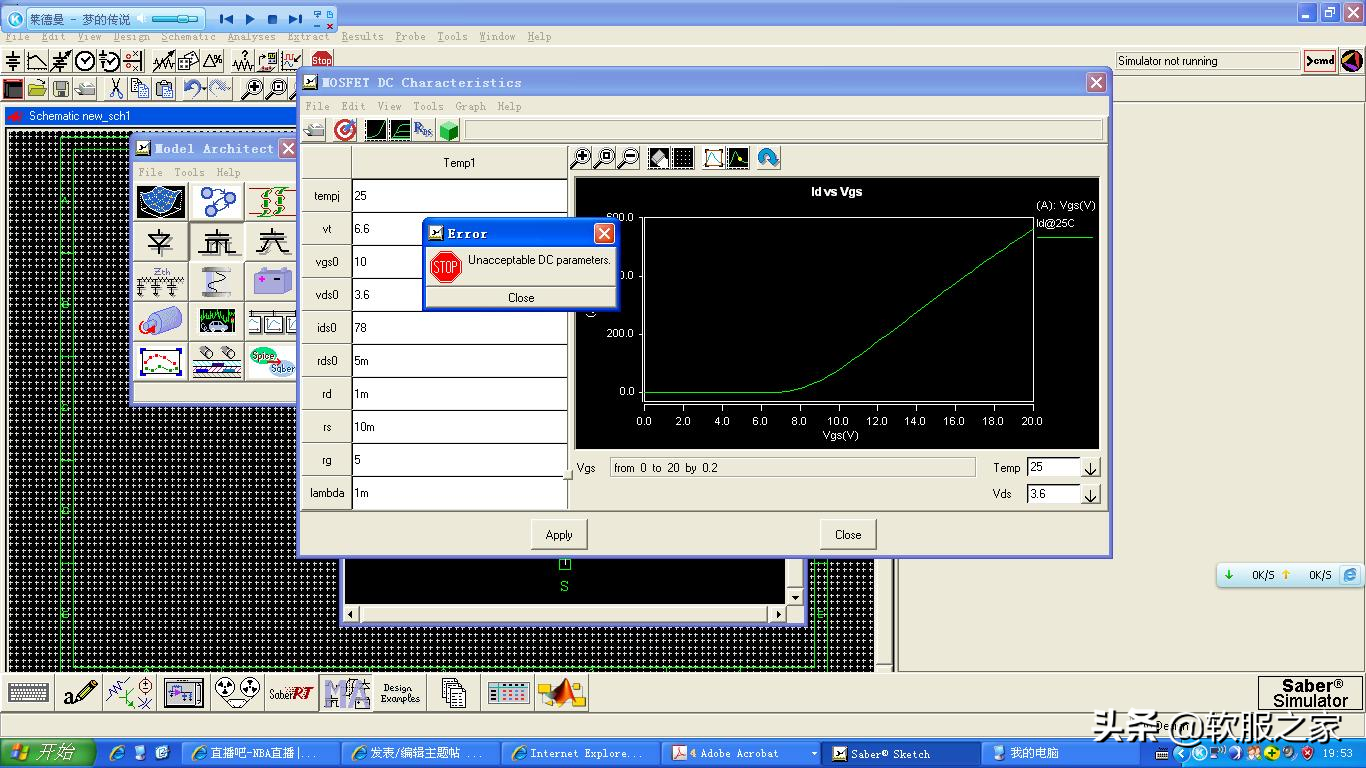Open the Analyses menu in Saber Sketch

click(251, 37)
